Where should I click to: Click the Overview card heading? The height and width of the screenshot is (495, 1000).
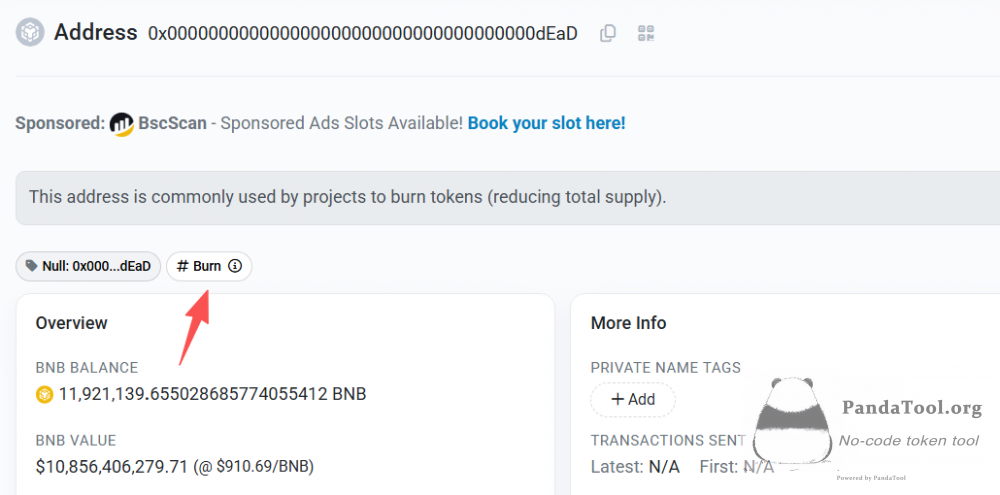point(71,323)
